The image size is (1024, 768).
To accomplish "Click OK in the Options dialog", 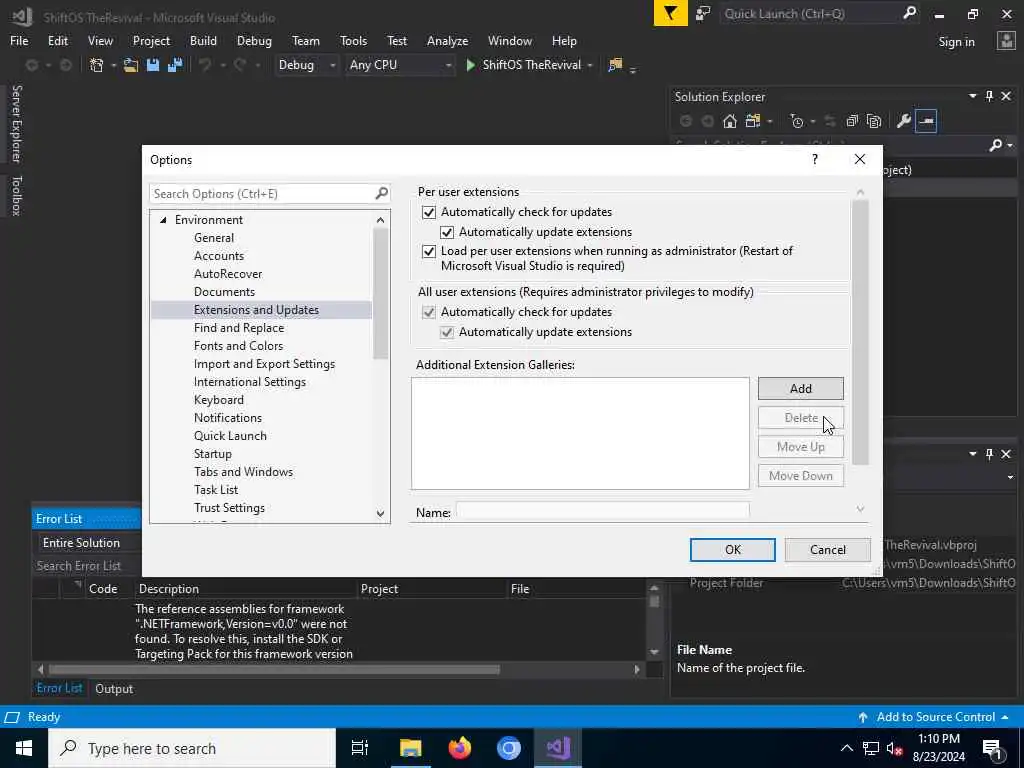I will coord(733,550).
